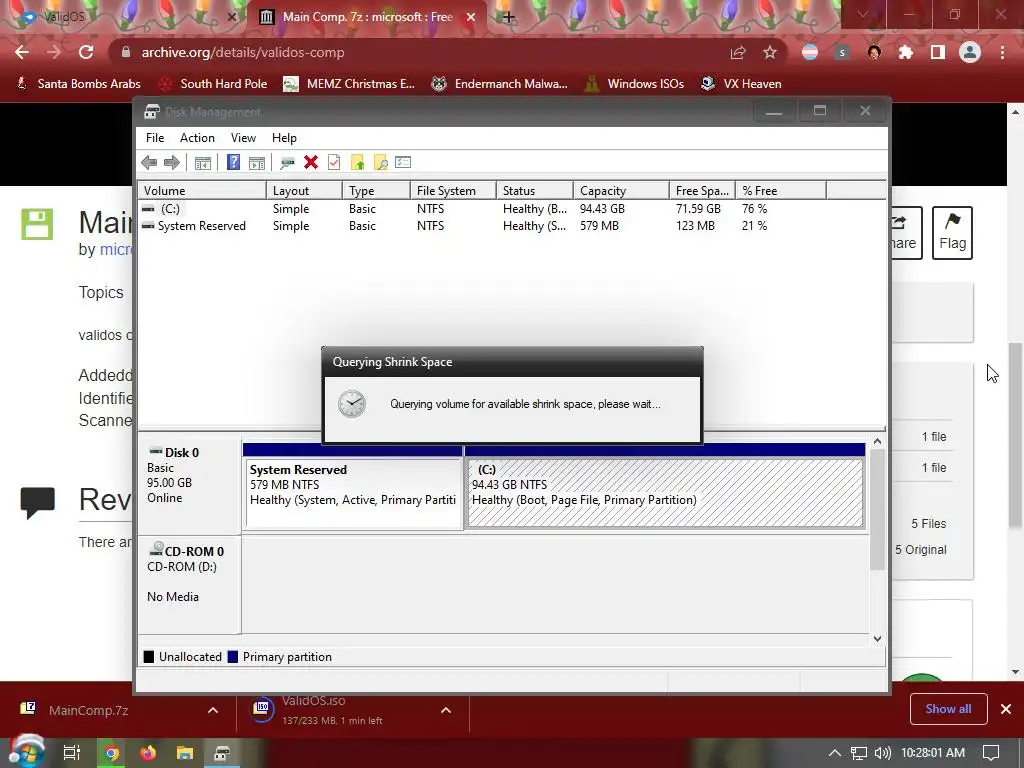This screenshot has height=768, width=1024.
Task: Open the Chrome extensions puzzle icon
Action: pos(906,52)
